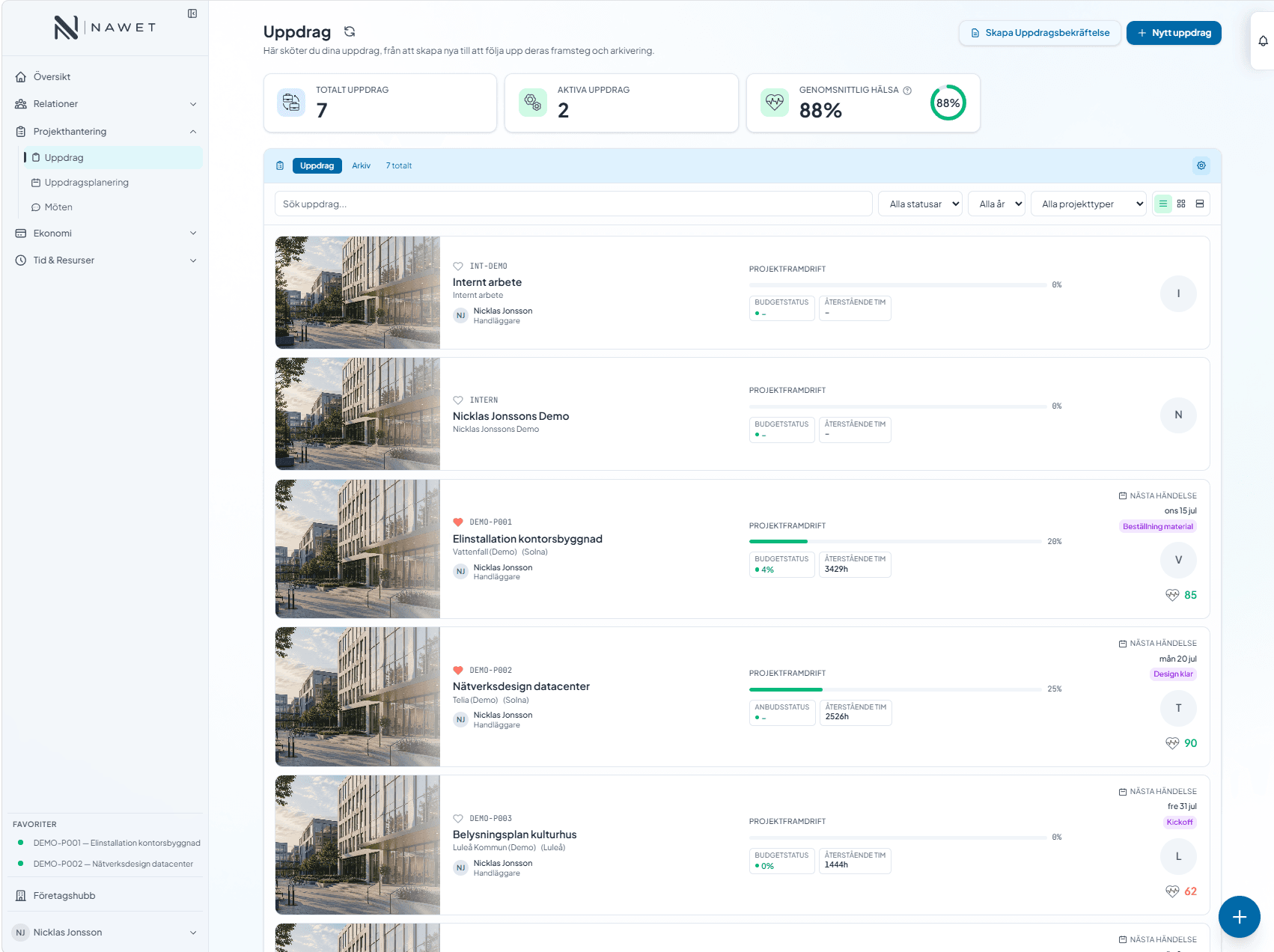Click the health heart icon in stats card
Image resolution: width=1274 pixels, height=952 pixels.
click(x=775, y=103)
